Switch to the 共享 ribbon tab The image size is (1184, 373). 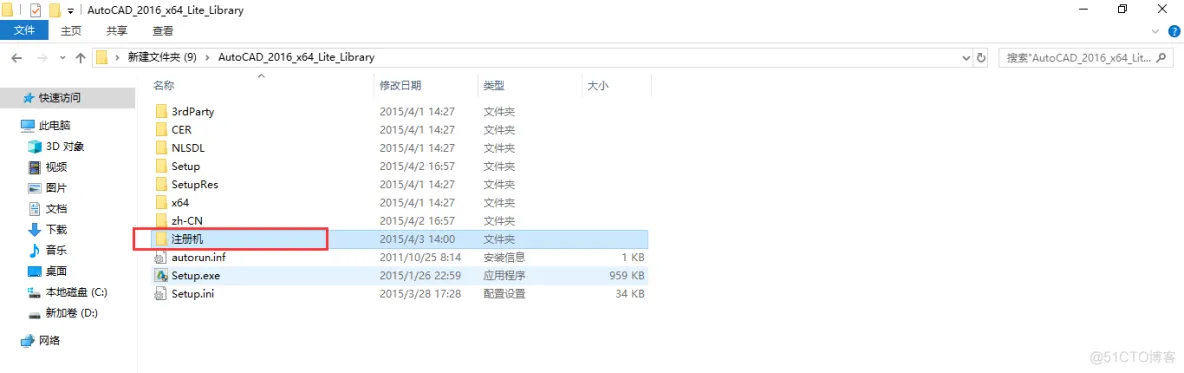pyautogui.click(x=117, y=31)
